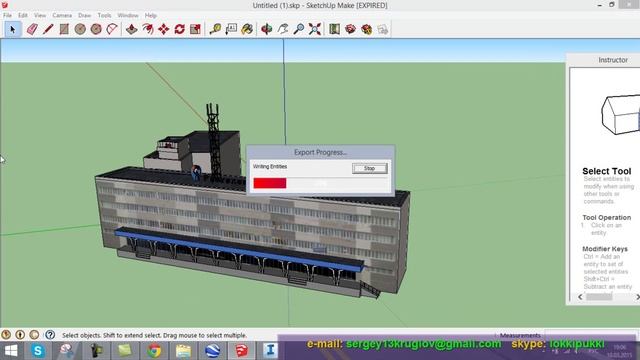Viewport: 640px width, 360px height.
Task: Click the 'Tool Operation' heading
Action: pyautogui.click(x=607, y=218)
